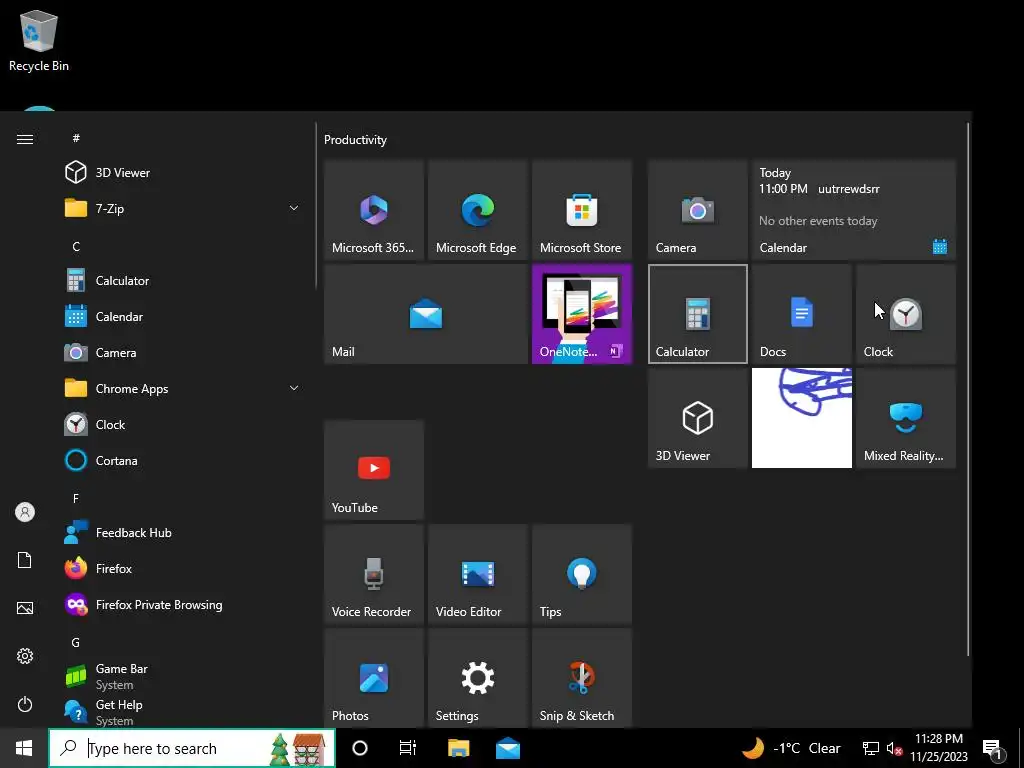Open the Settings gear in the Start sidebar

pyautogui.click(x=25, y=656)
